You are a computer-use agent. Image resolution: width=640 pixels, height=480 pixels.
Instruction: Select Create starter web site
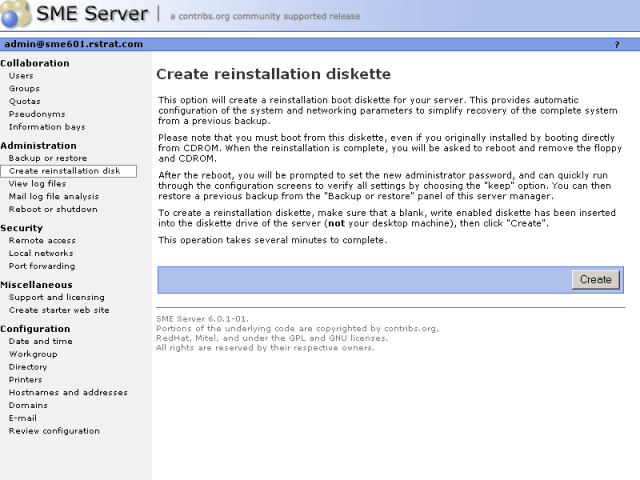coord(59,310)
